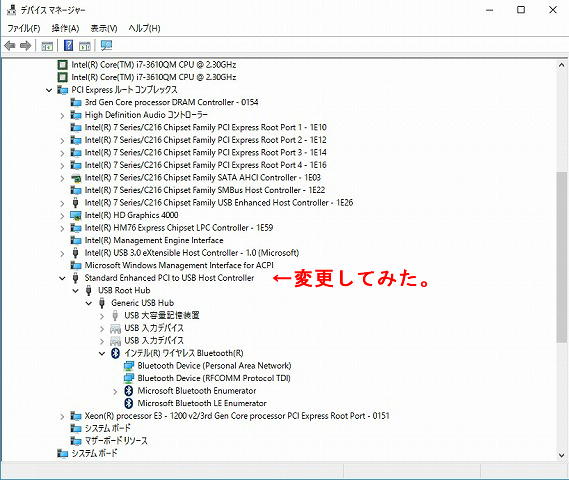This screenshot has width=569, height=480.
Task: Expand the High Definition Audio コントローラー node
Action: tap(62, 115)
